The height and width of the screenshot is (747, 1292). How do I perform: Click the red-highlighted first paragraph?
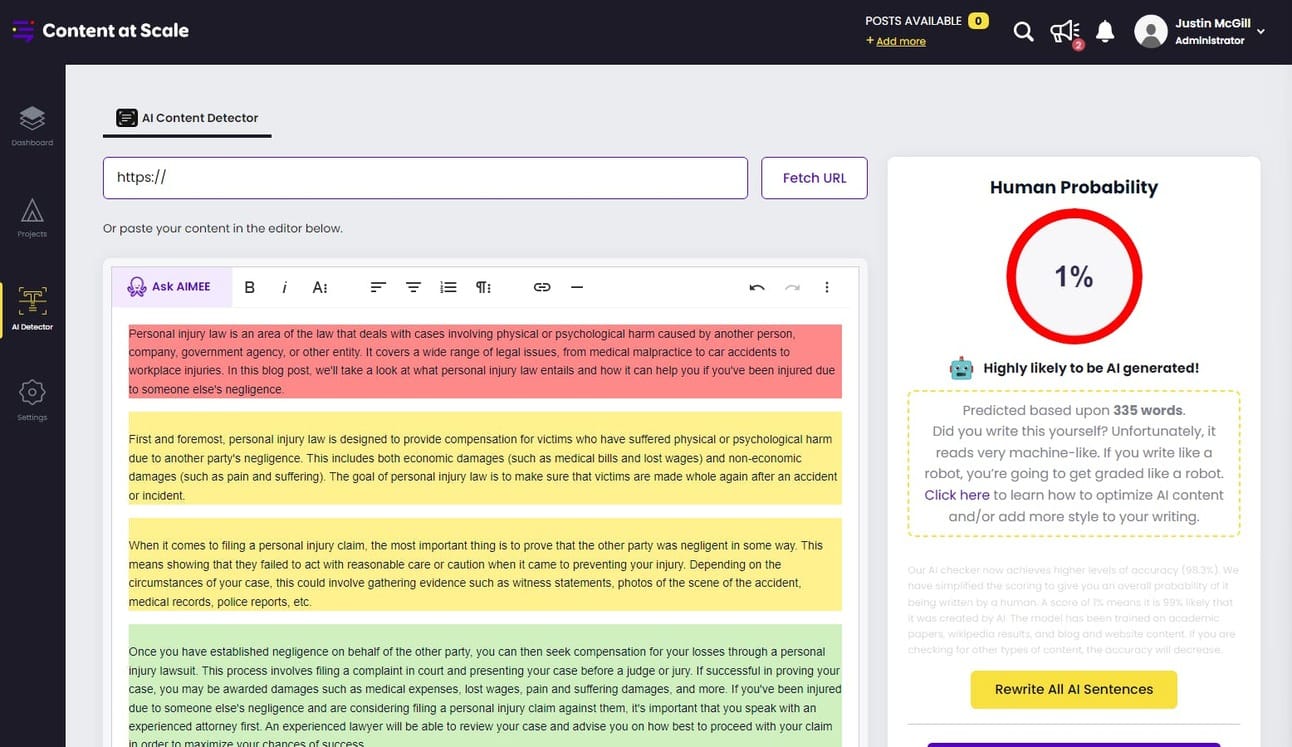[485, 361]
